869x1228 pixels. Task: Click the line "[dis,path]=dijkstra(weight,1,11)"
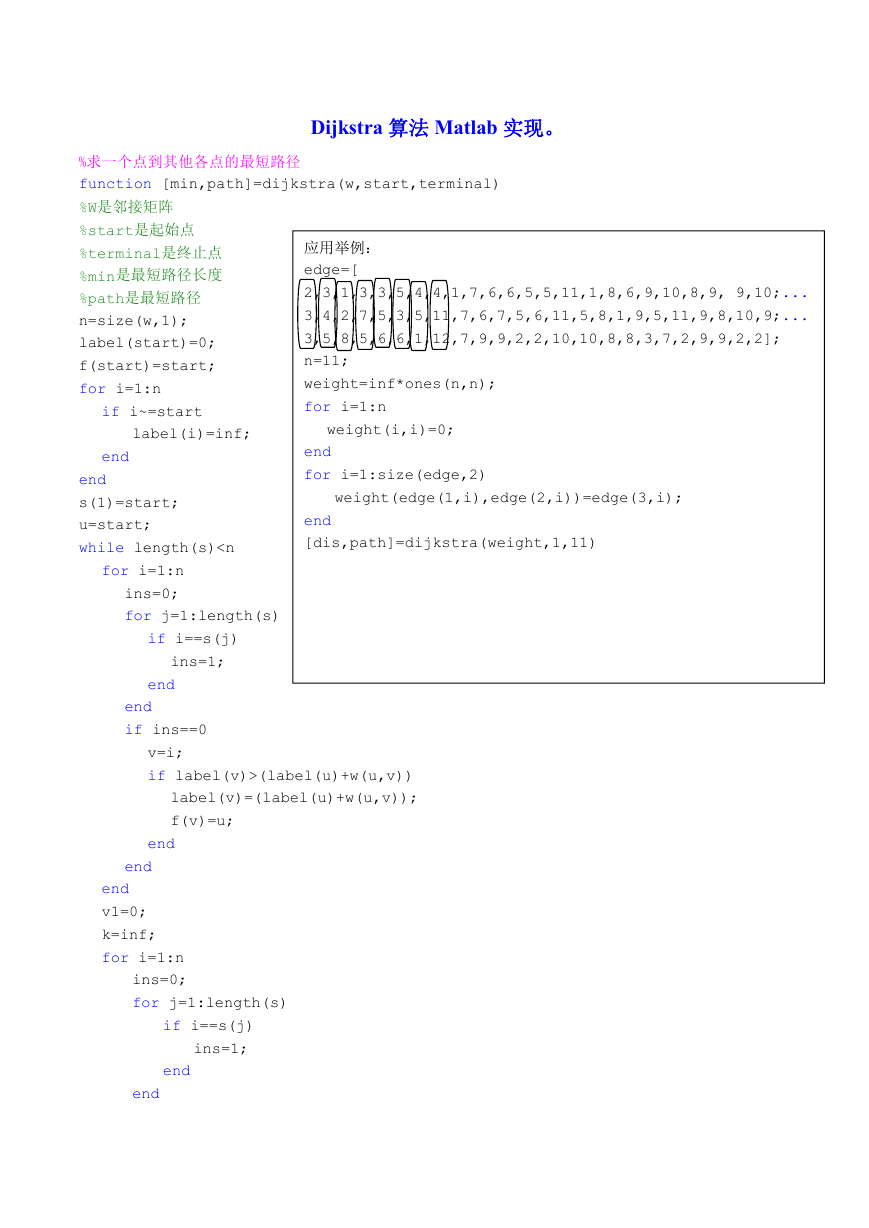[x=450, y=543]
